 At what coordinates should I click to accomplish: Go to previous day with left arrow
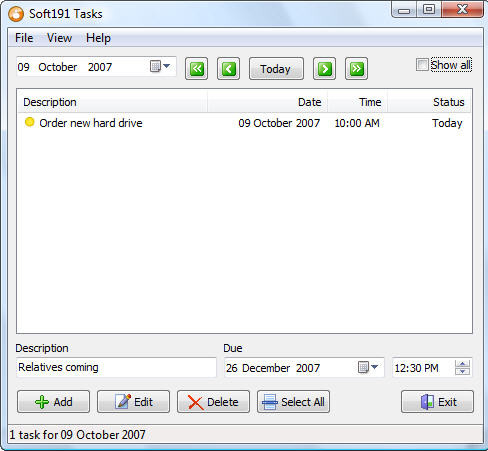click(228, 69)
